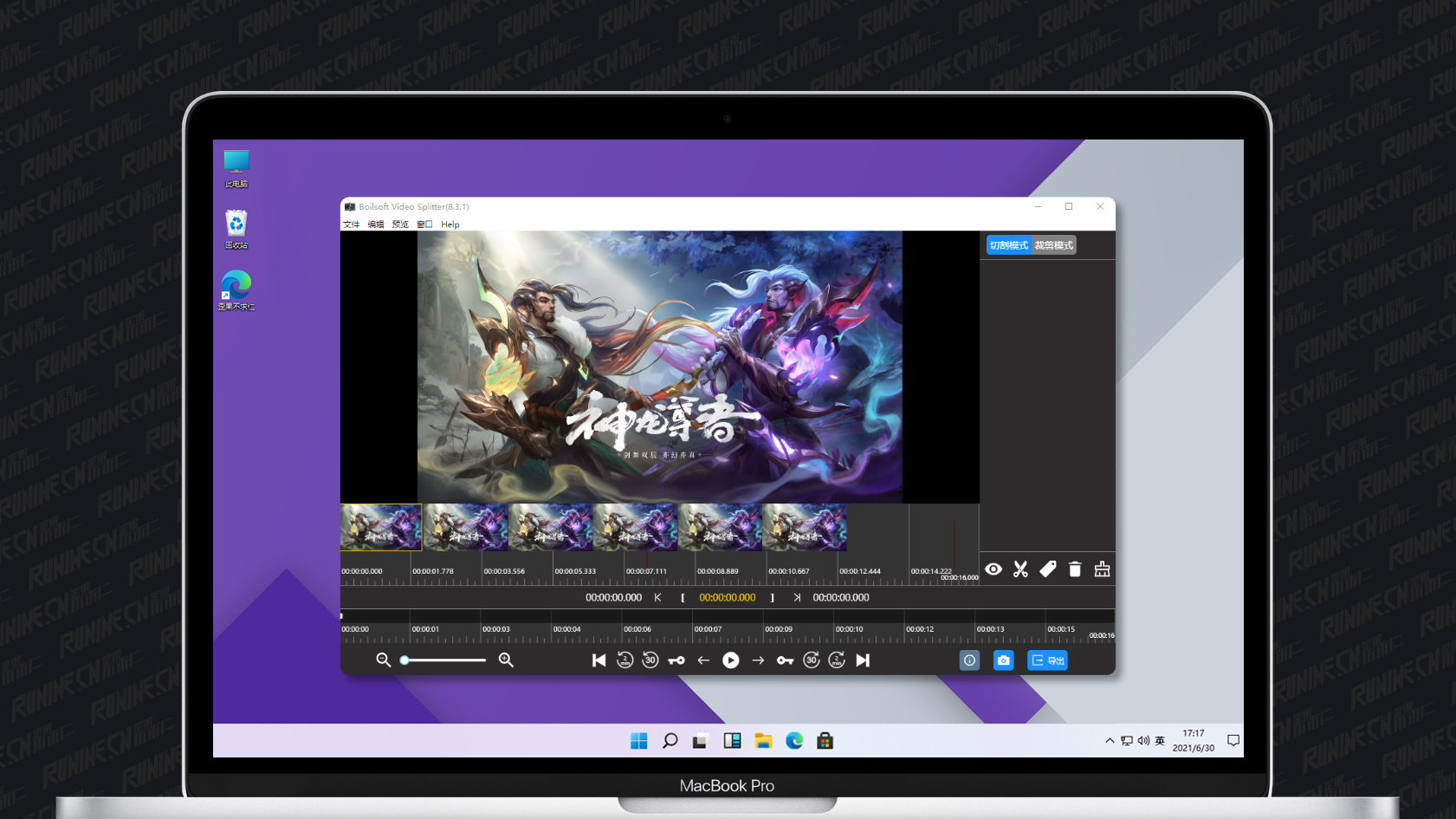1456x819 pixels.
Task: Select the scissors split tool
Action: (1020, 569)
